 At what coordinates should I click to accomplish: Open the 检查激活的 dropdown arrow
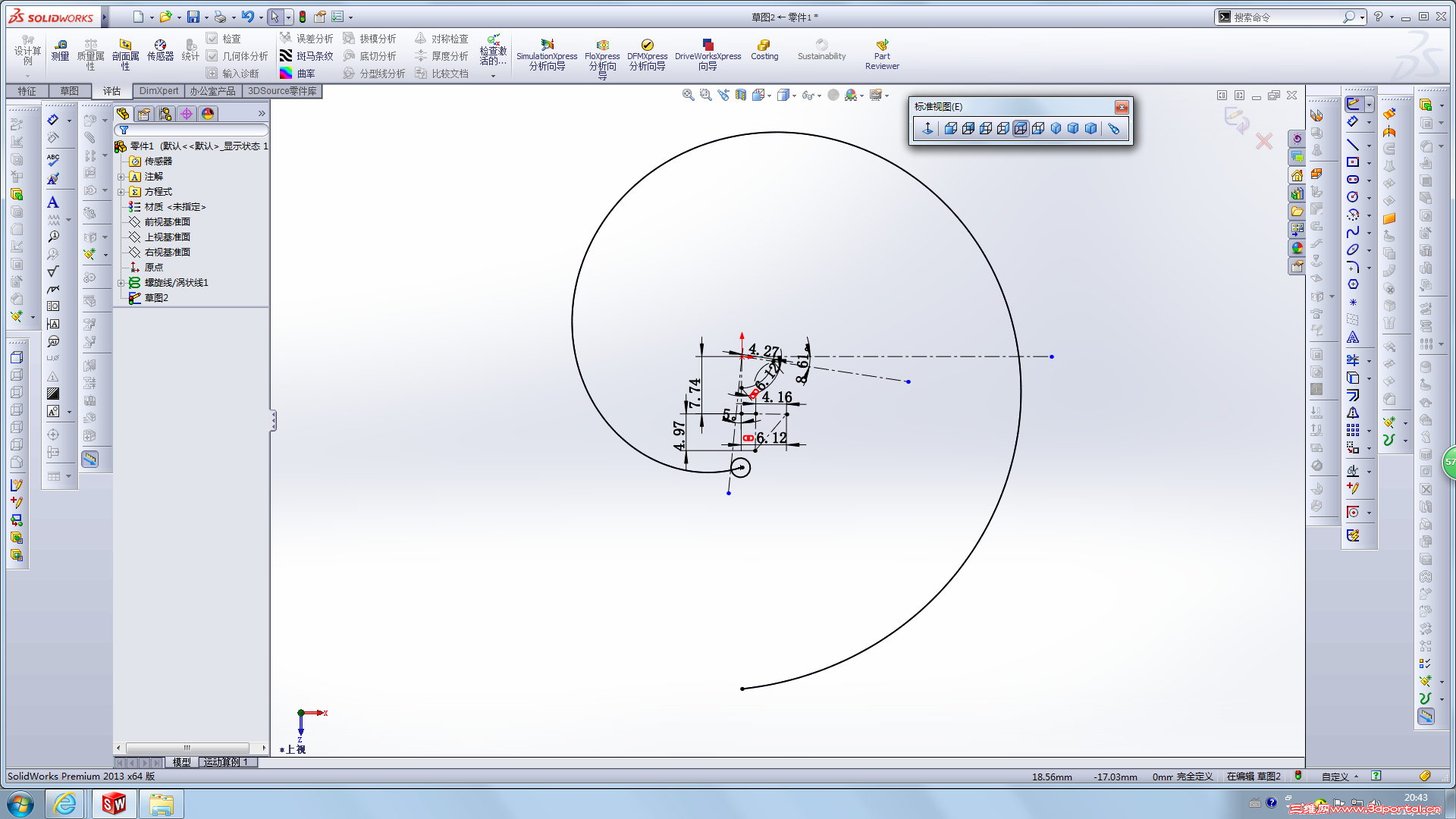click(x=493, y=76)
